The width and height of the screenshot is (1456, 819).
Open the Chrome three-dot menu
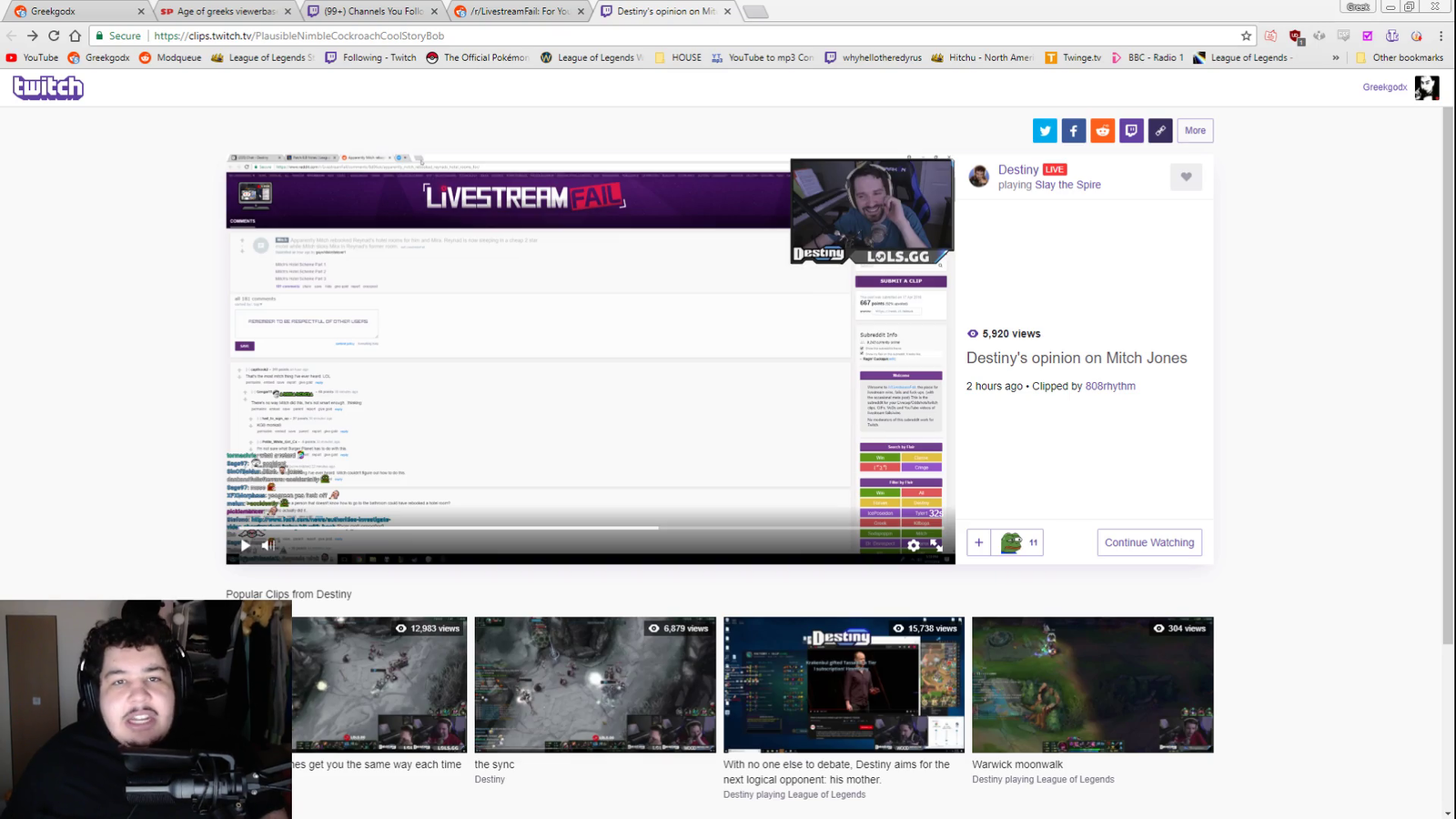point(1441,35)
